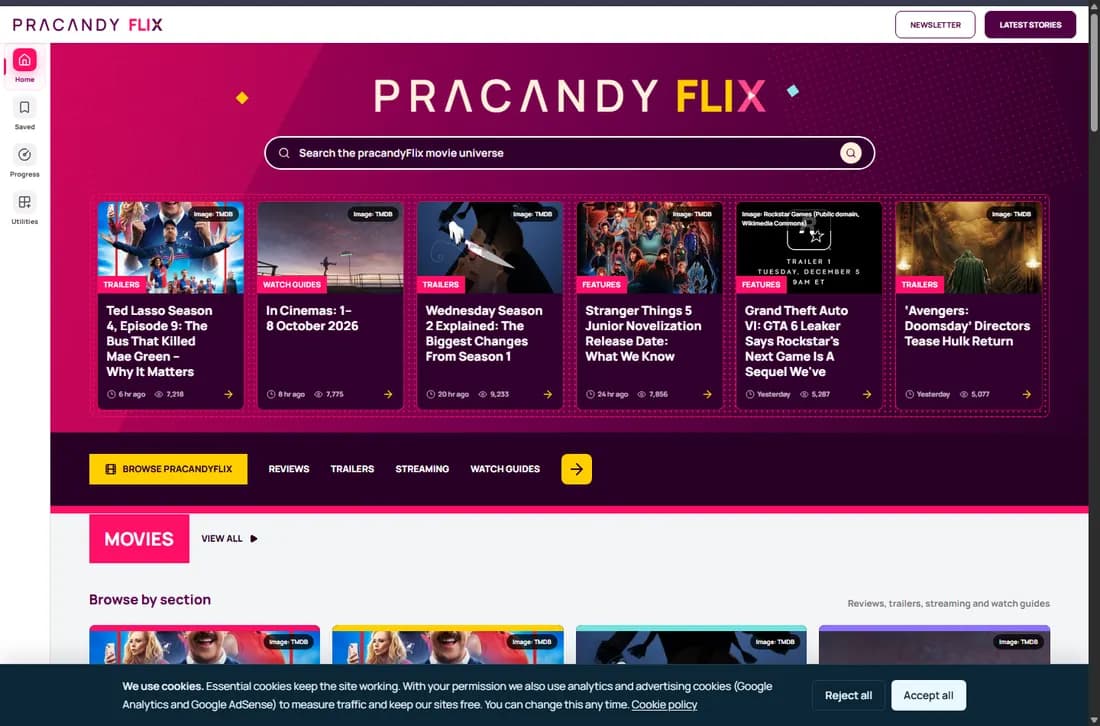Viewport: 1100px width, 726px height.
Task: Open the Trailers category tab
Action: pyautogui.click(x=352, y=469)
